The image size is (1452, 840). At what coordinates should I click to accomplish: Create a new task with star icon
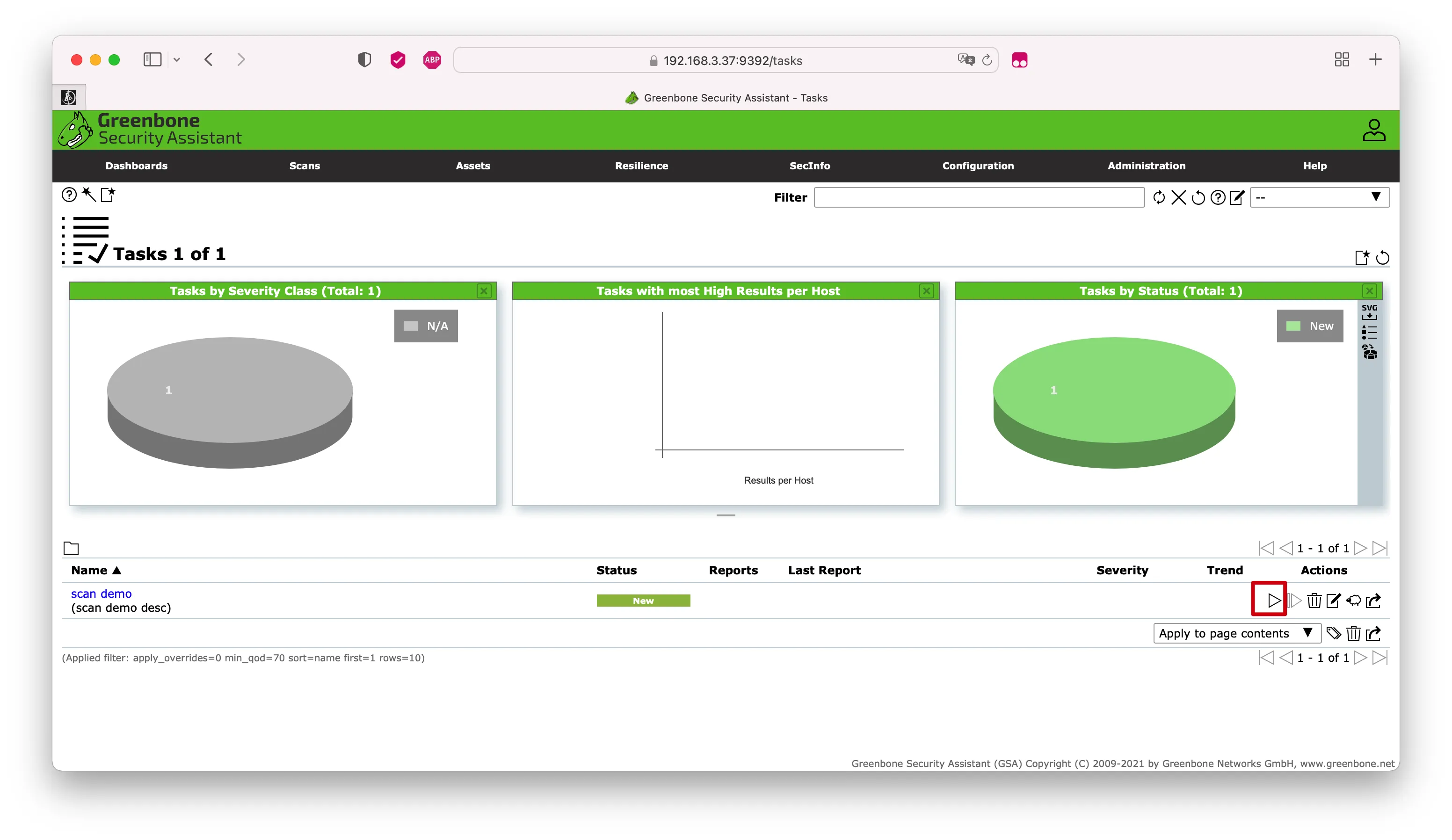click(x=109, y=194)
